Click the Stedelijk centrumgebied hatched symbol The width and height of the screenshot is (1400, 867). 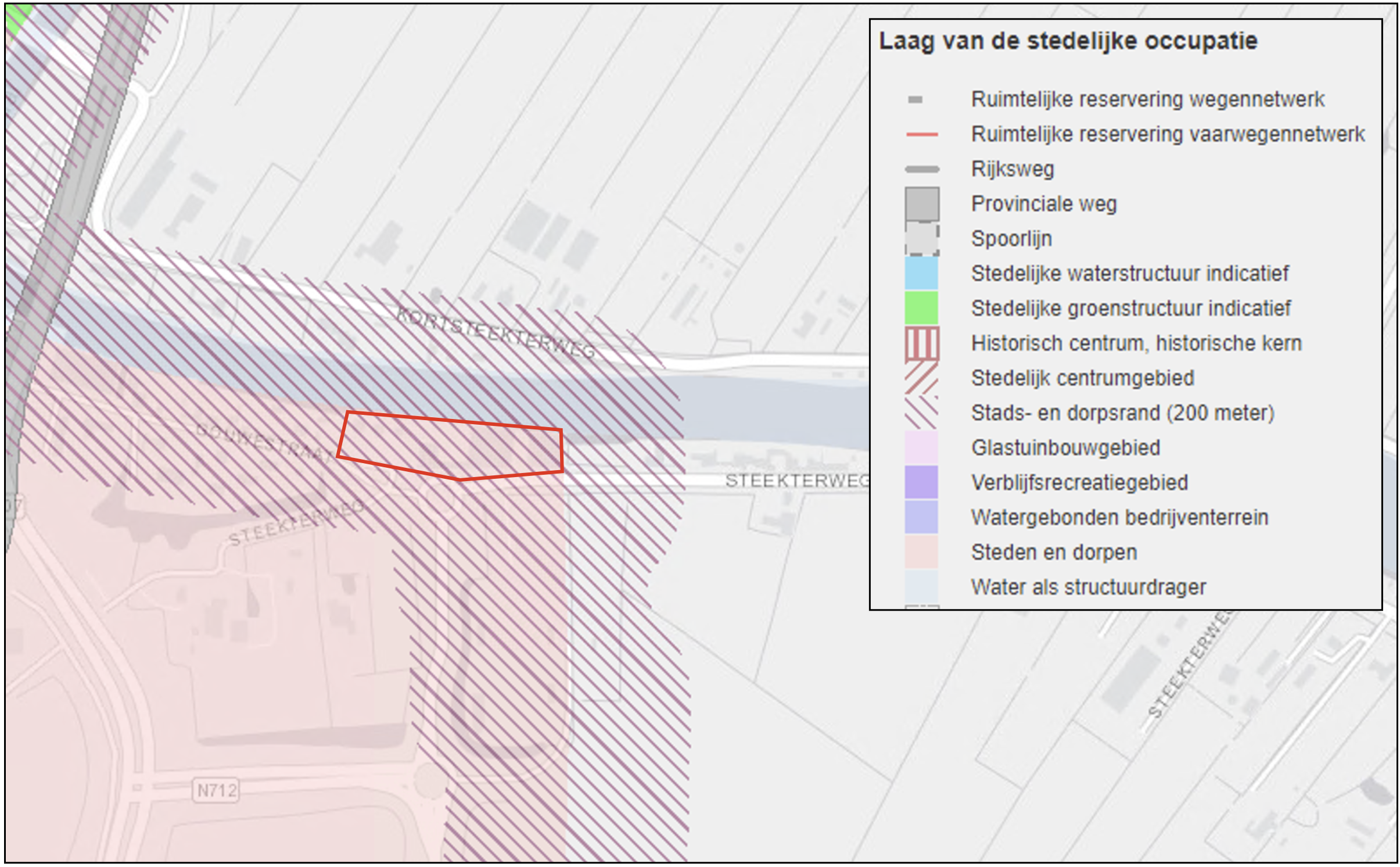point(921,378)
